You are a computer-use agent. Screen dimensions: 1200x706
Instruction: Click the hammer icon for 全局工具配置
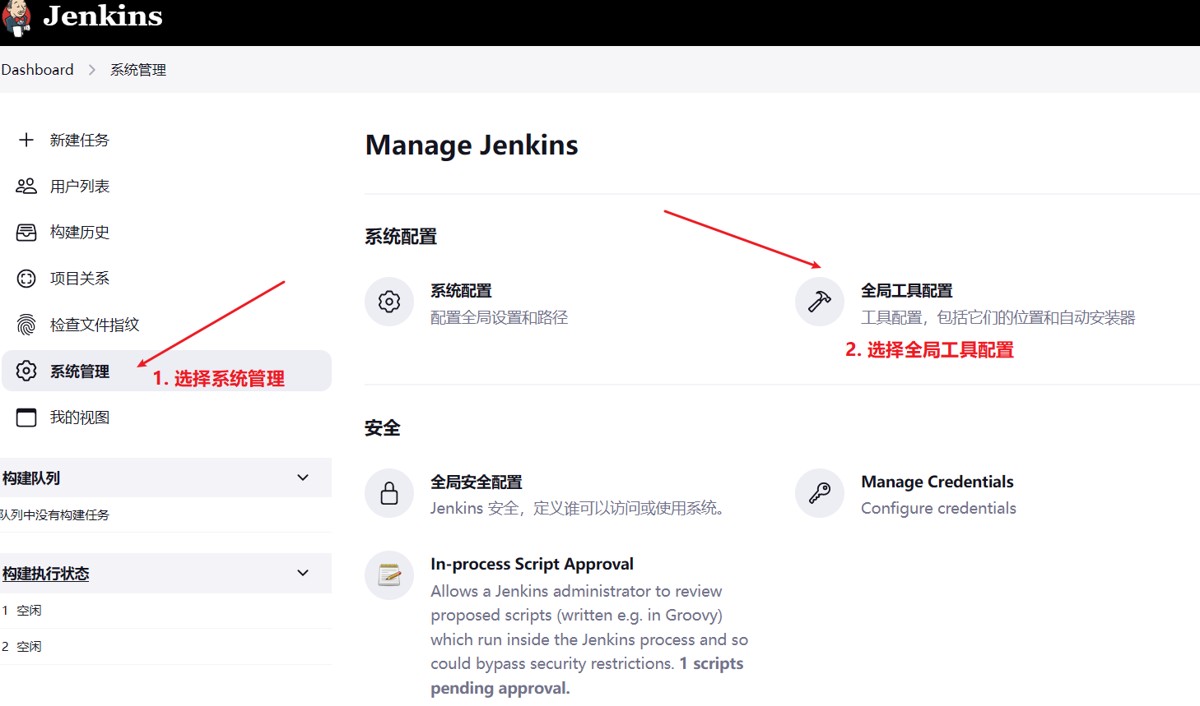pos(819,302)
